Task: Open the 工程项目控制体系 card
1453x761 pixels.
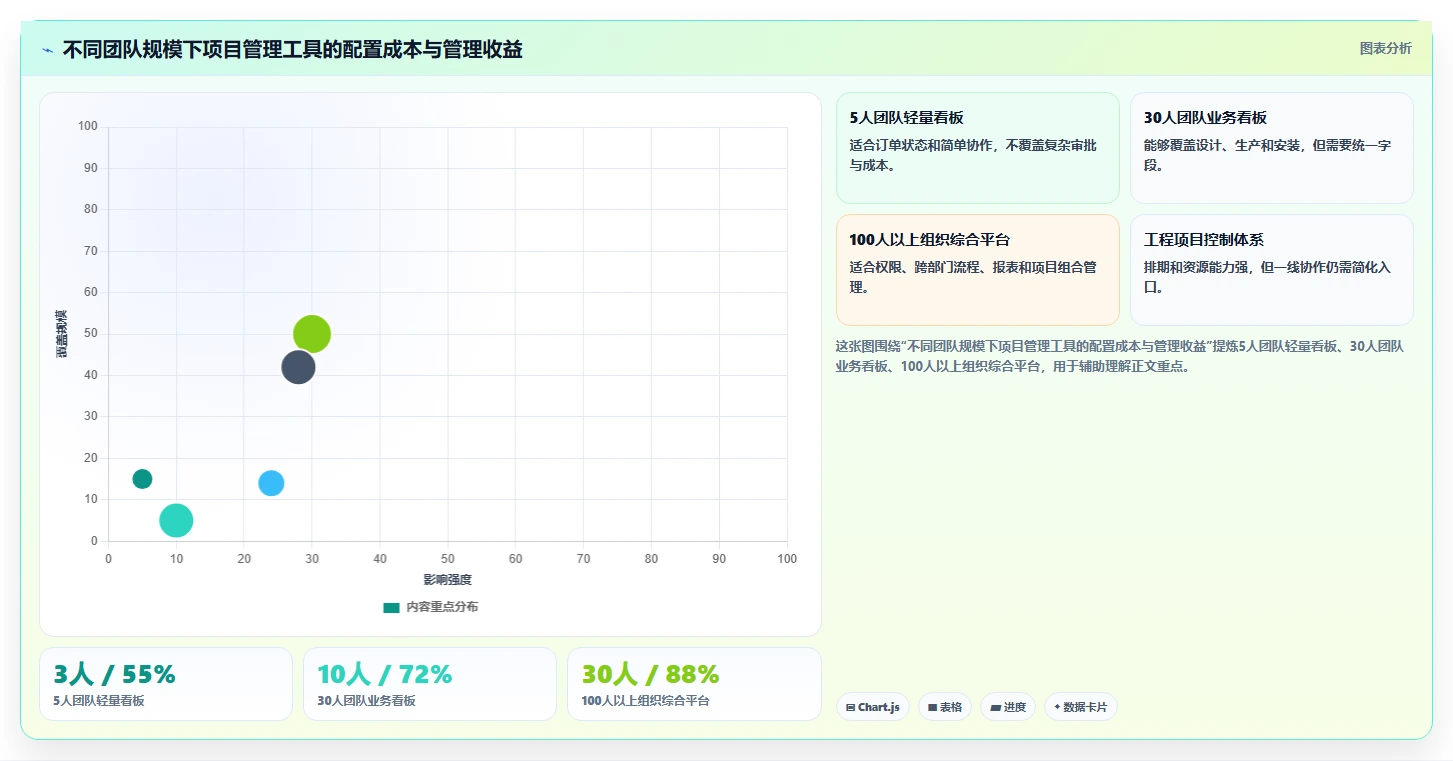Action: [1271, 270]
